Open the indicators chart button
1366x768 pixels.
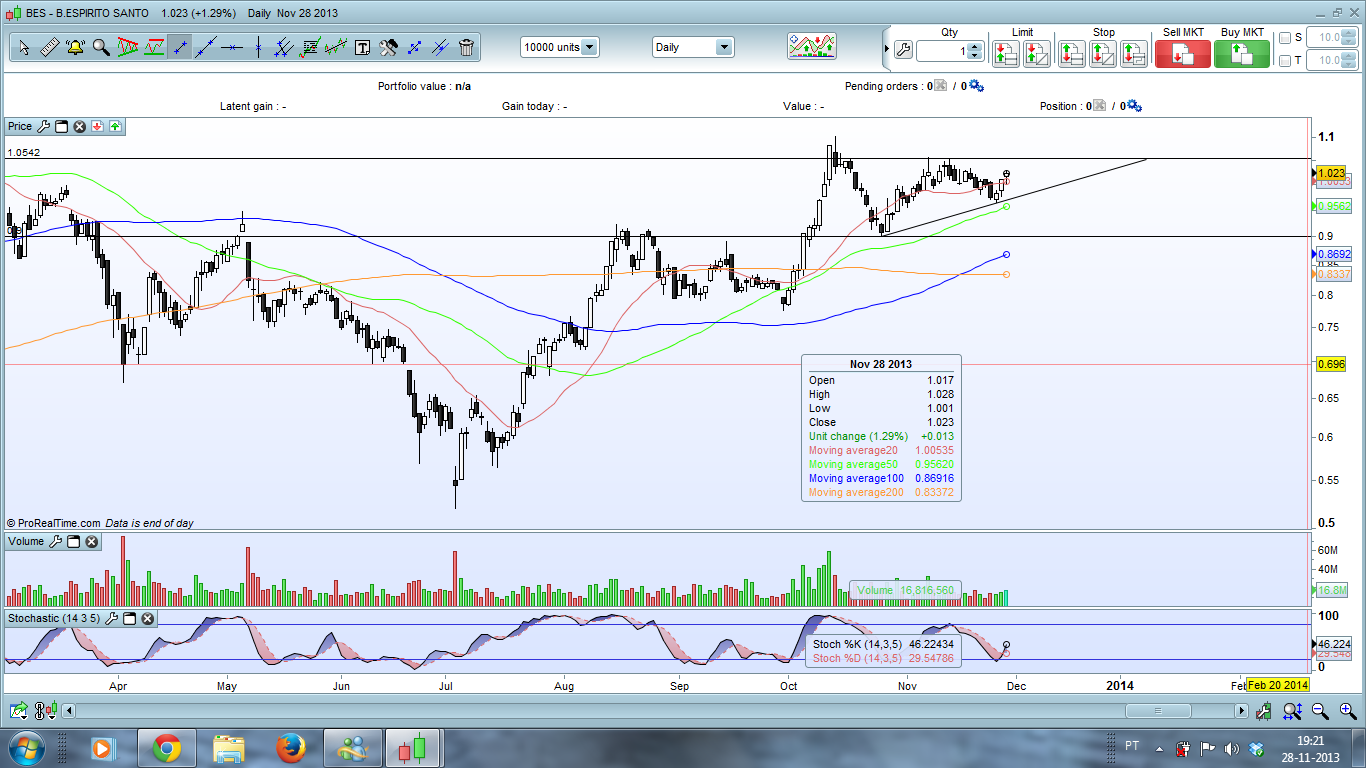[x=811, y=46]
